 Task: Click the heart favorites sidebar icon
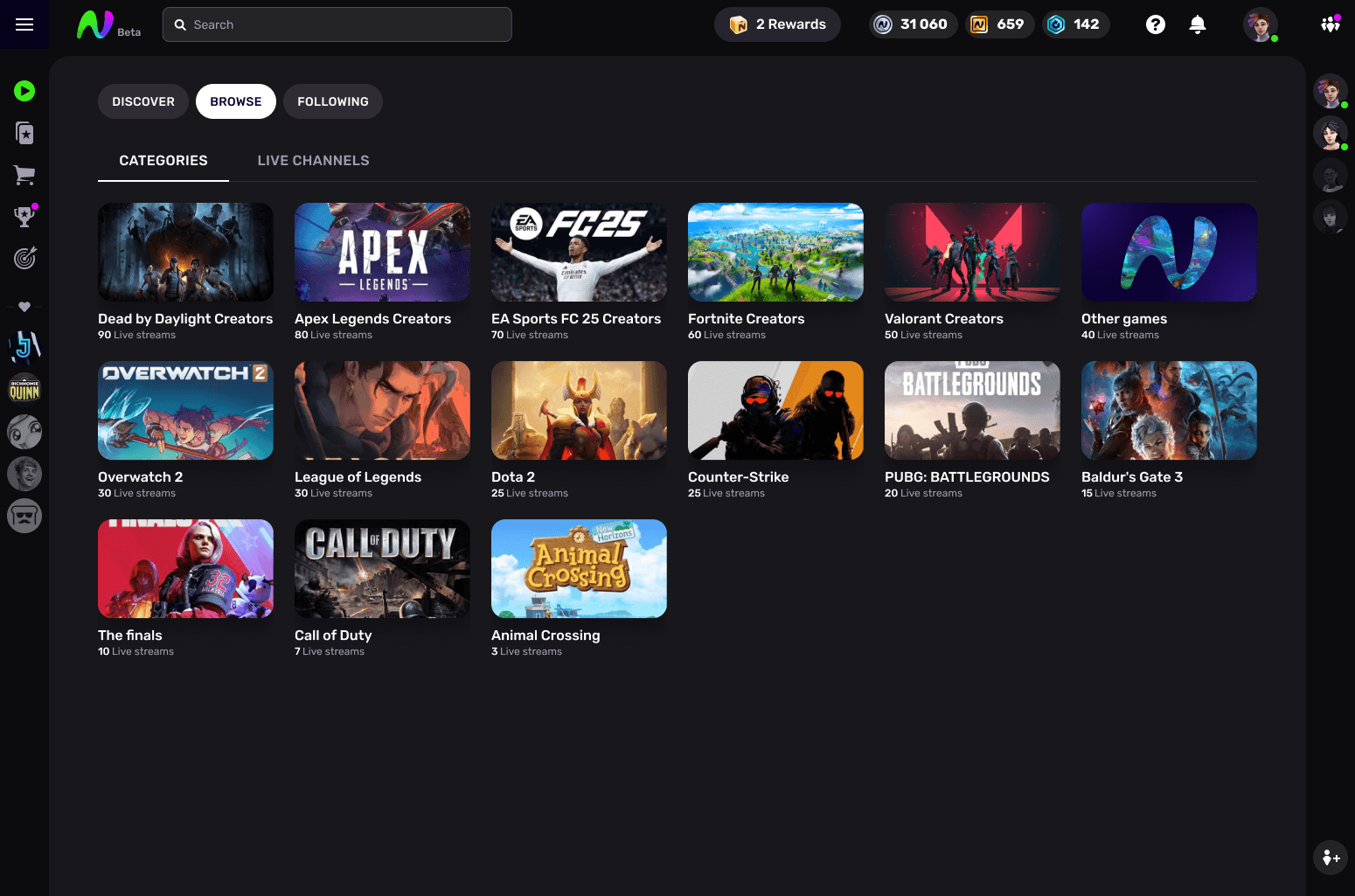(x=24, y=307)
